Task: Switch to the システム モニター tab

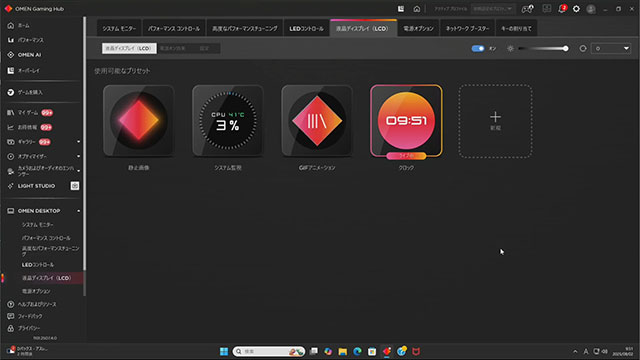Action: [119, 28]
